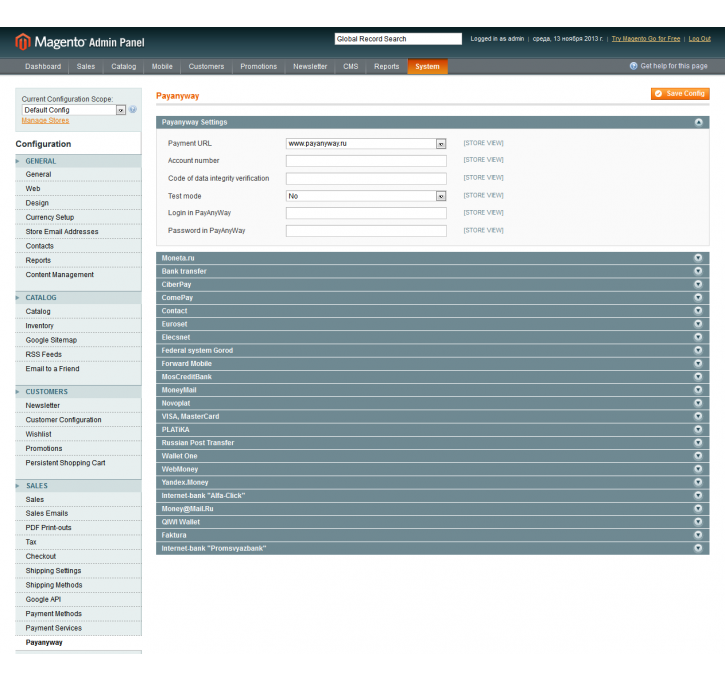Expand the MosCreditBank arrow icon
The width and height of the screenshot is (725, 680).
[x=698, y=376]
